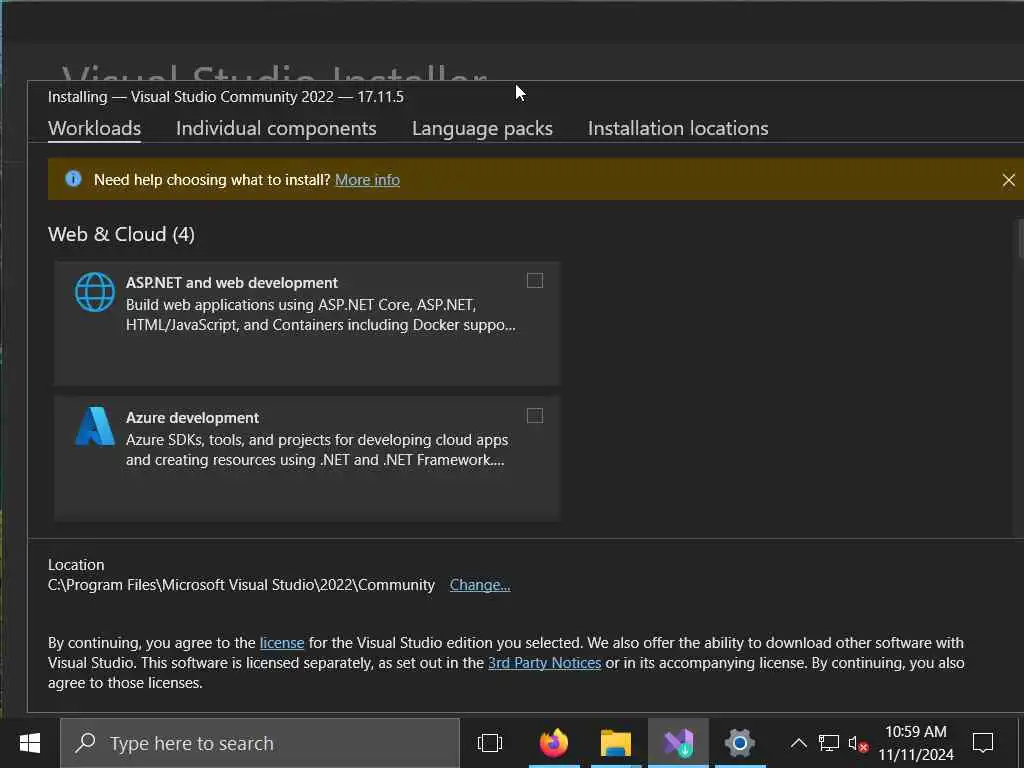Show hidden system tray icons

tap(798, 743)
